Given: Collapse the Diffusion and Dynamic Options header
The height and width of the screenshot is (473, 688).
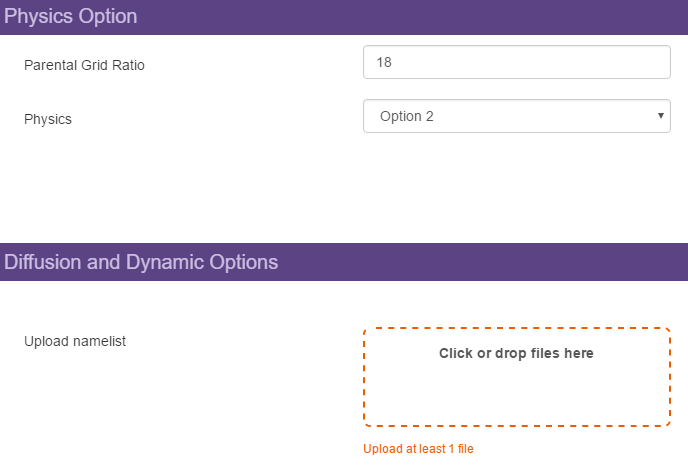Looking at the screenshot, I should click(x=344, y=262).
